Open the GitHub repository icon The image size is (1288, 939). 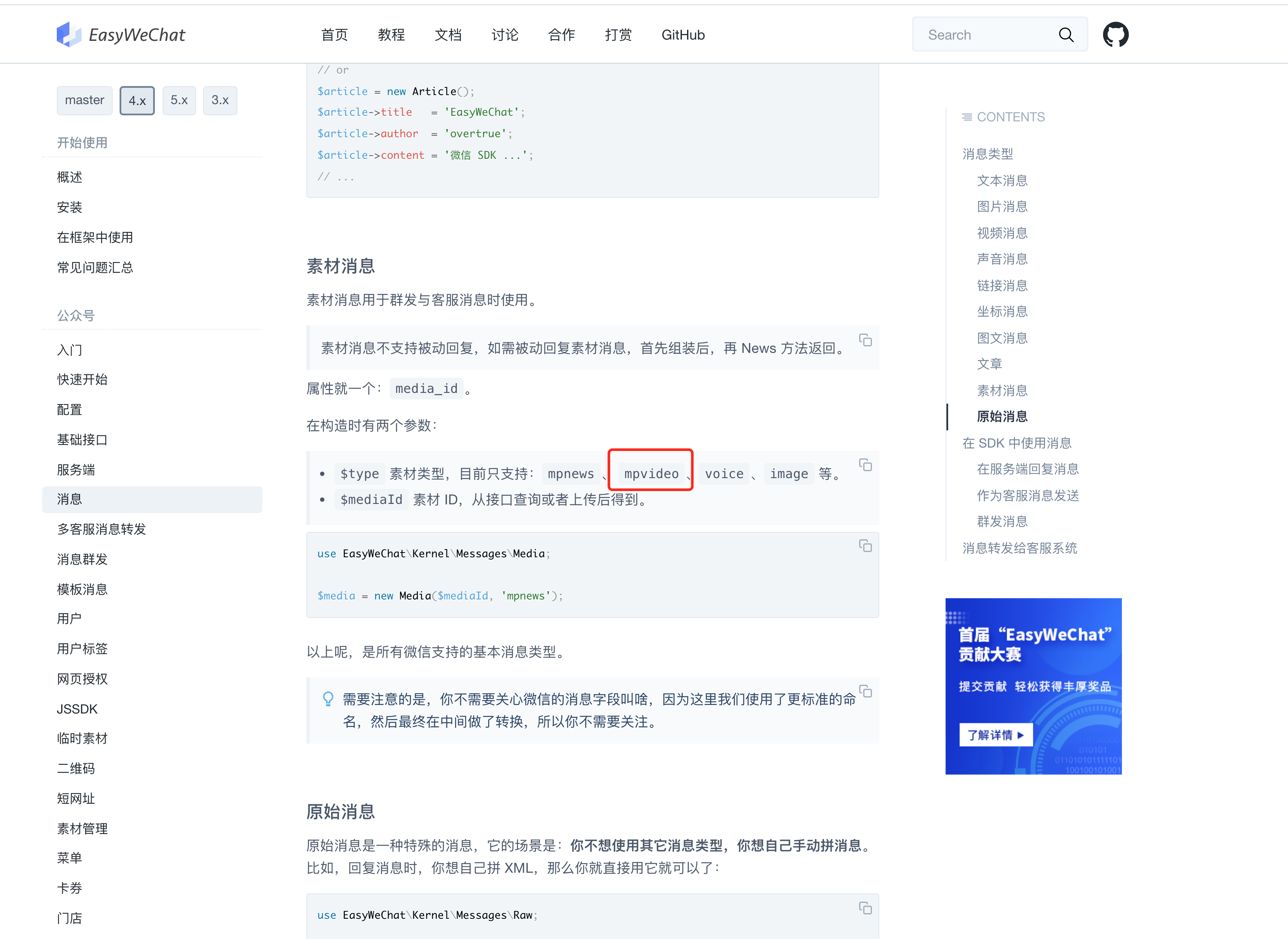(x=1115, y=34)
